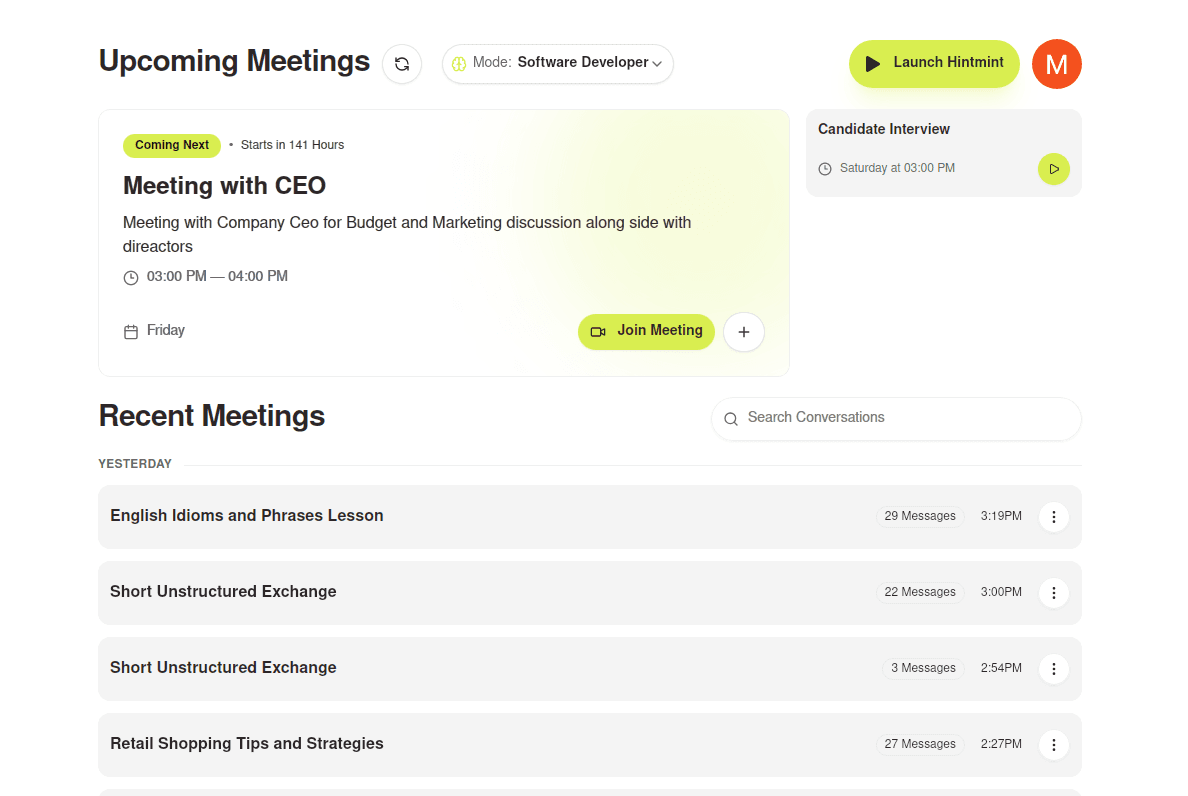Open the orange M profile avatar
1188x796 pixels.
click(x=1056, y=64)
